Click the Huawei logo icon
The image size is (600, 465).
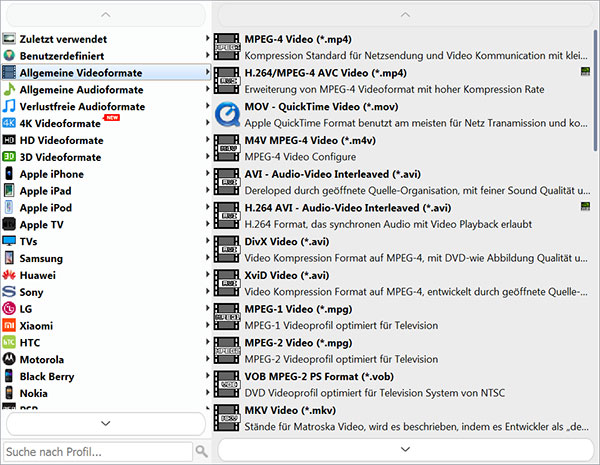(x=9, y=275)
